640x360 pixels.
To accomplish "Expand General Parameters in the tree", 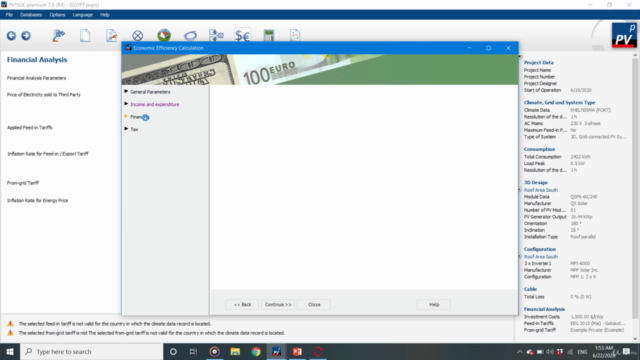I will point(126,91).
